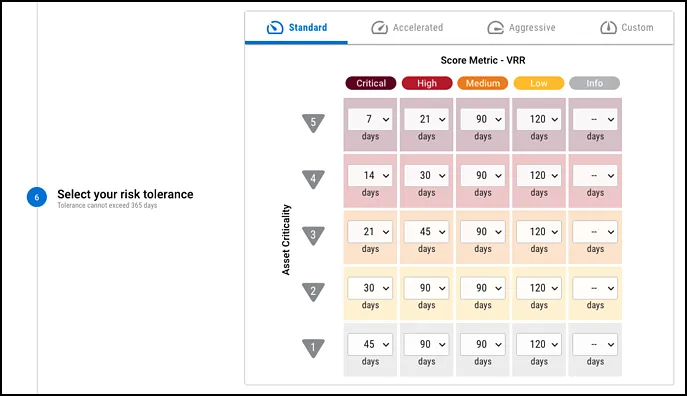Image resolution: width=687 pixels, height=396 pixels.
Task: Click the step 6 circle indicator
Action: 37,197
